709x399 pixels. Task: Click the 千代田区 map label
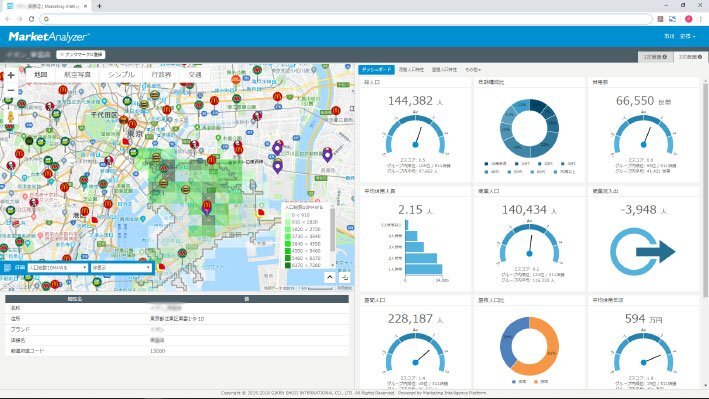pyautogui.click(x=104, y=115)
